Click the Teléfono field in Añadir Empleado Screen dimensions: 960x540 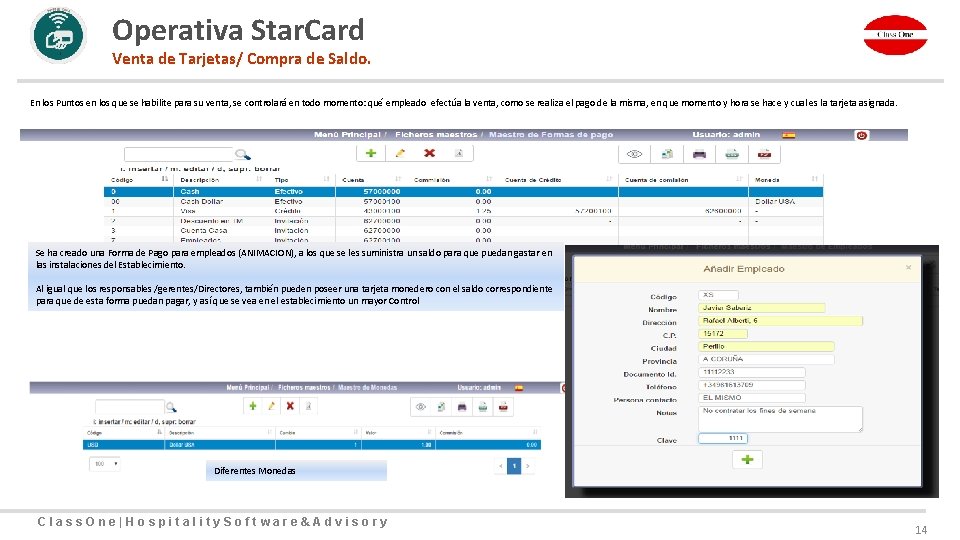[x=752, y=385]
